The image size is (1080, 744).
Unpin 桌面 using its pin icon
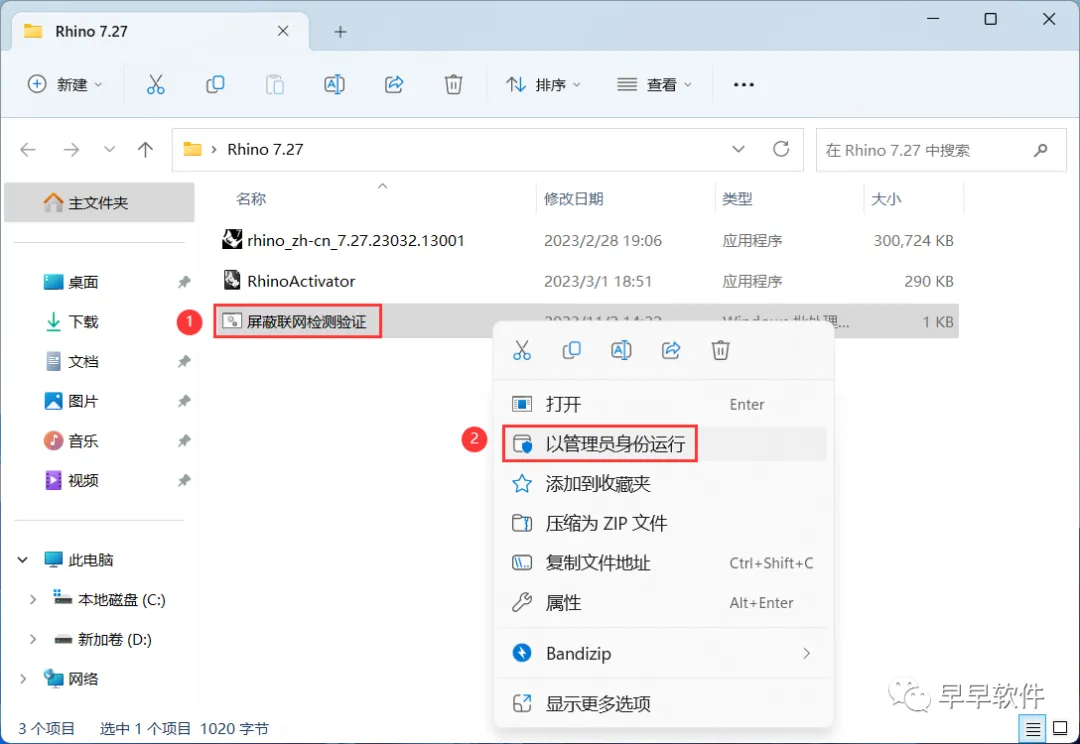point(184,282)
